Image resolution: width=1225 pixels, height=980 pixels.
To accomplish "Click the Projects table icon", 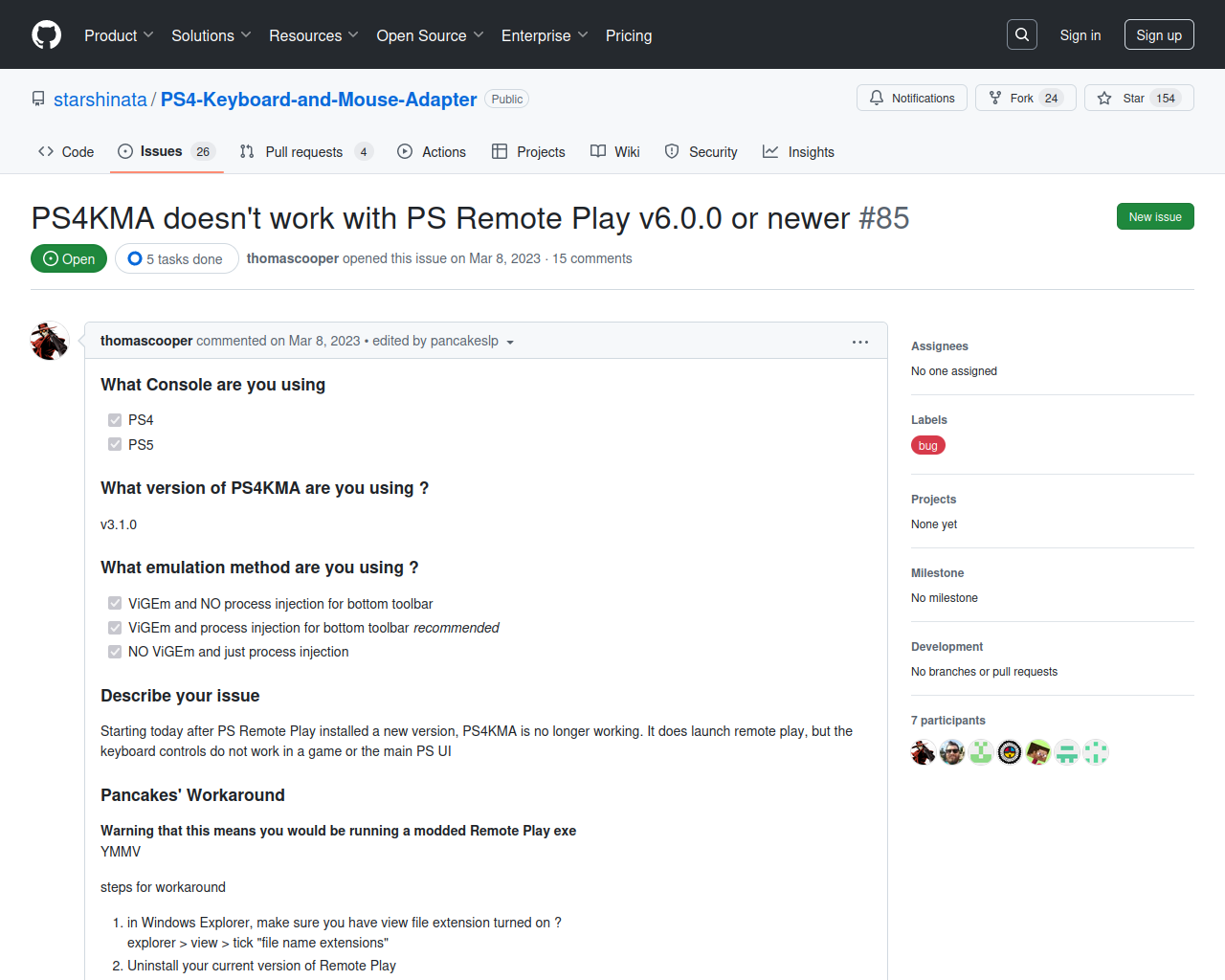I will coord(500,151).
